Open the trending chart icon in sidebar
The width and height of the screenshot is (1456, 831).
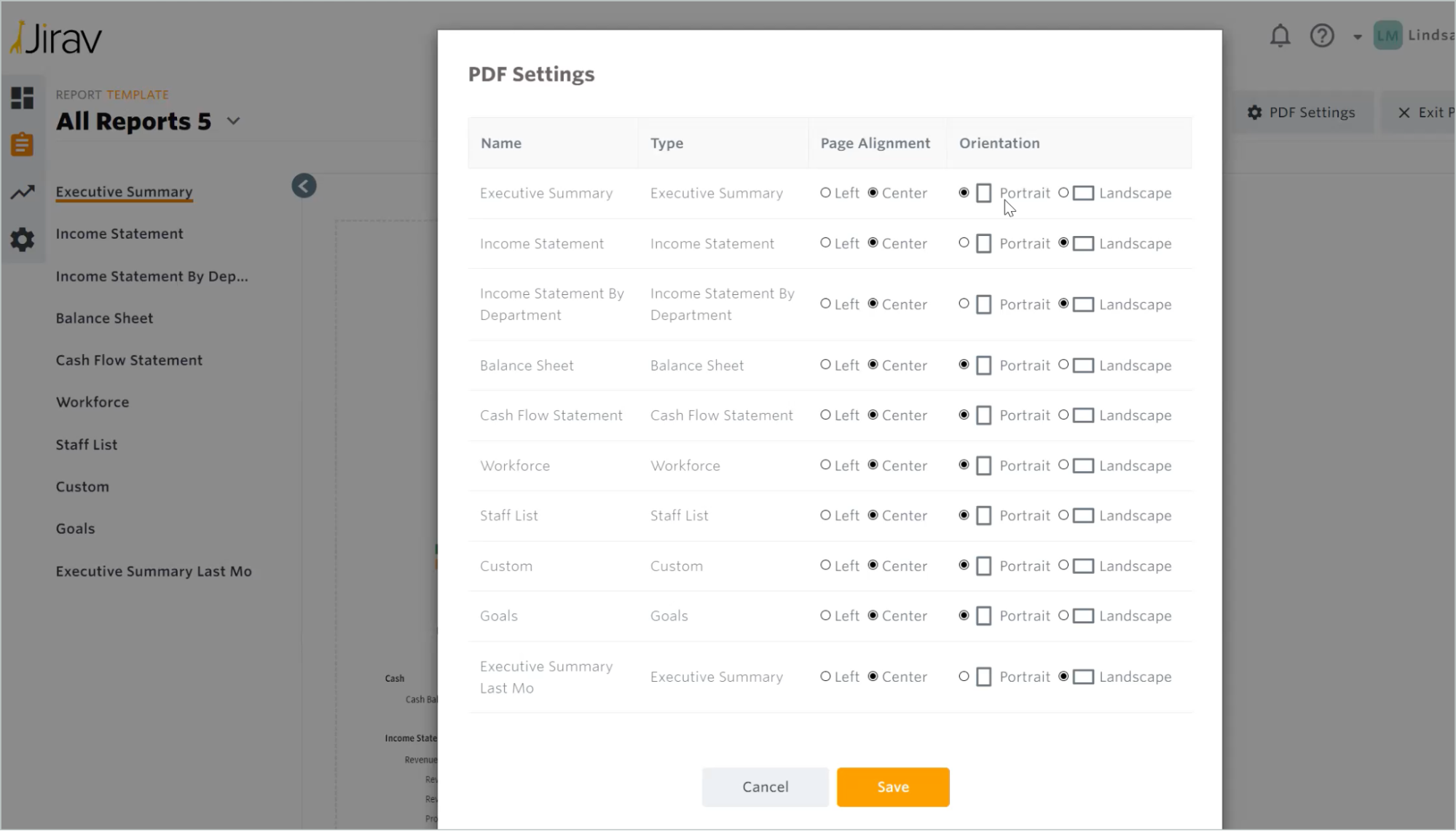click(x=22, y=192)
